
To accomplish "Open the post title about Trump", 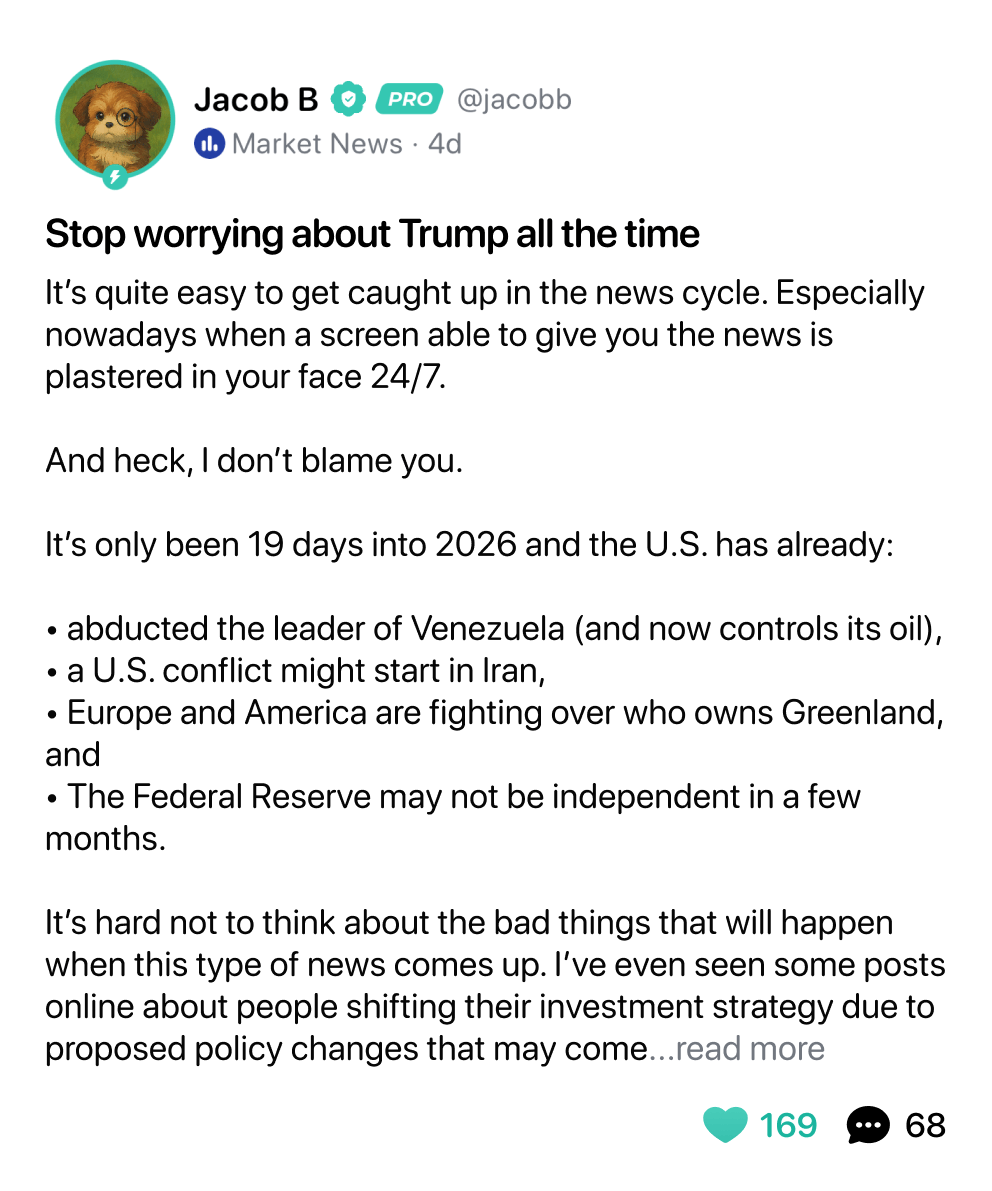I will point(372,234).
